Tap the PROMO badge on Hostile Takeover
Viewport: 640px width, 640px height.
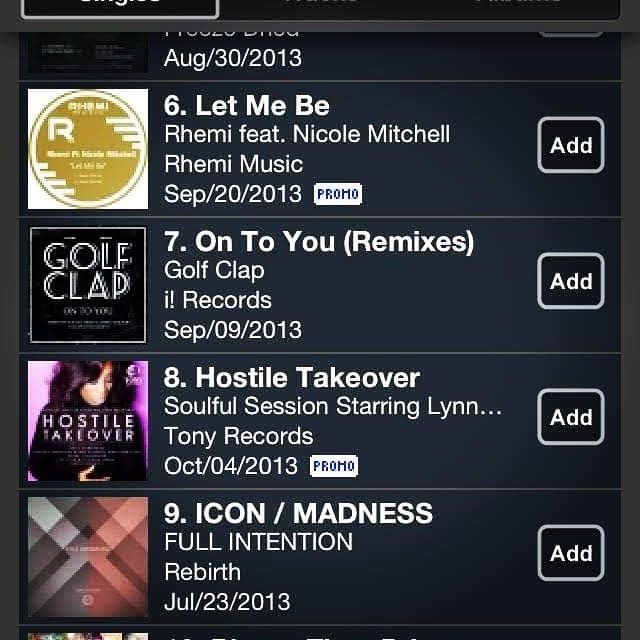pos(334,466)
